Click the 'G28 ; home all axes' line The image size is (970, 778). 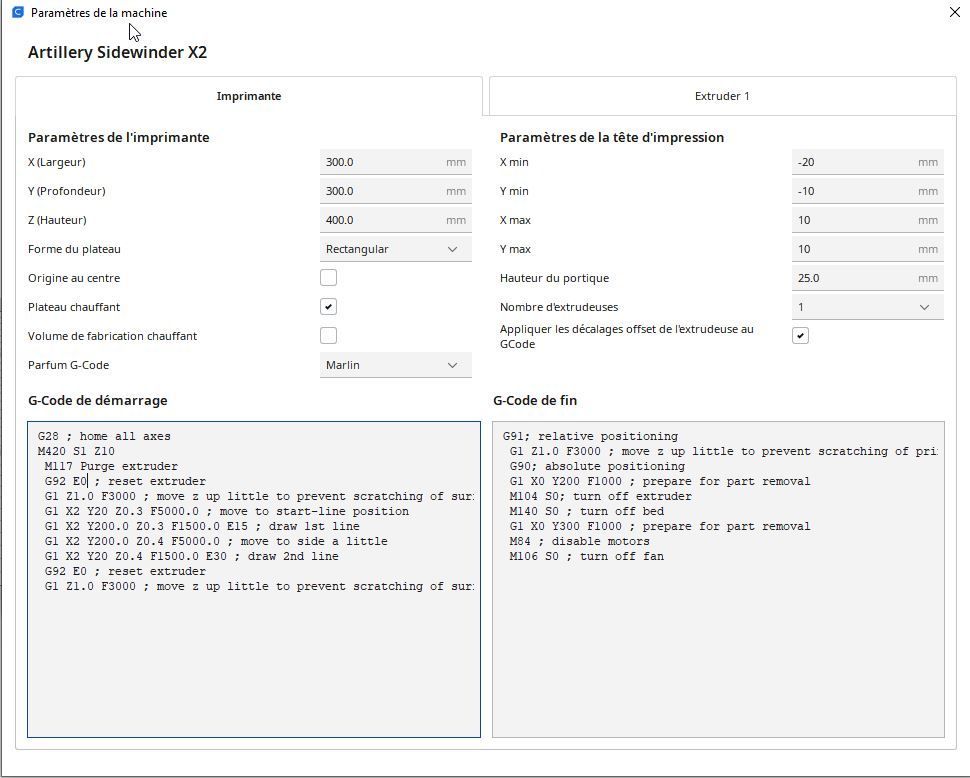[x=104, y=436]
